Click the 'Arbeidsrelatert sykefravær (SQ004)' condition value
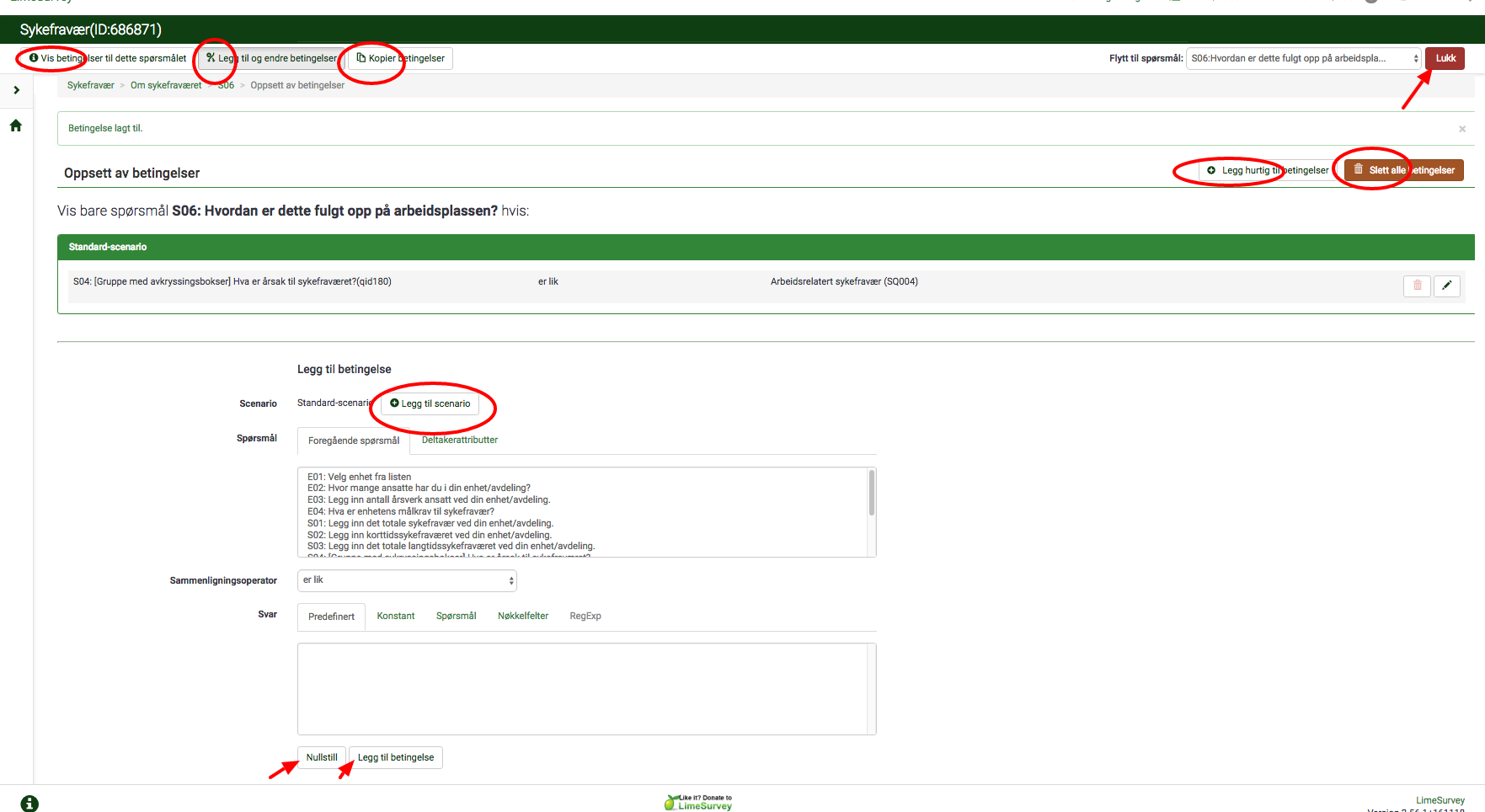Image resolution: width=1485 pixels, height=812 pixels. click(844, 281)
